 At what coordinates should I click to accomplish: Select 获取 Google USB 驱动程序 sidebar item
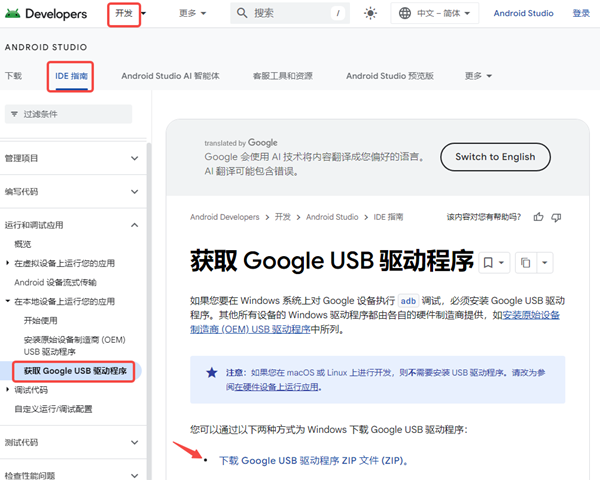pyautogui.click(x=75, y=371)
